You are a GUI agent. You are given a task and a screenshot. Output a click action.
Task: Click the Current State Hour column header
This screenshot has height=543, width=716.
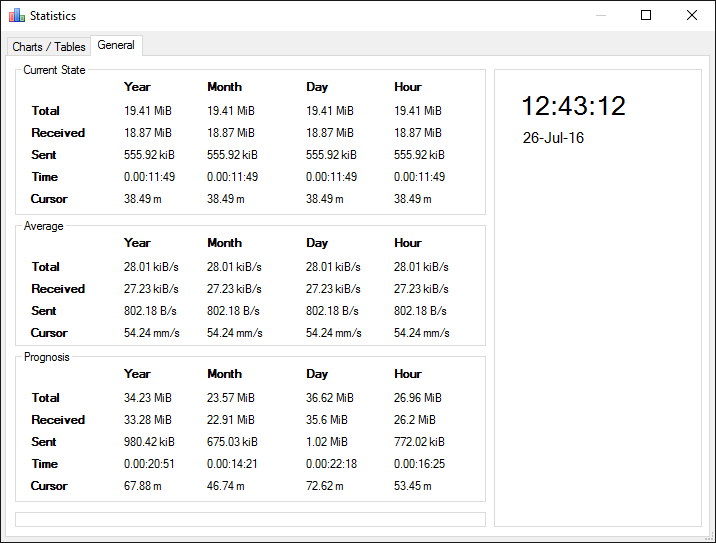click(x=408, y=87)
